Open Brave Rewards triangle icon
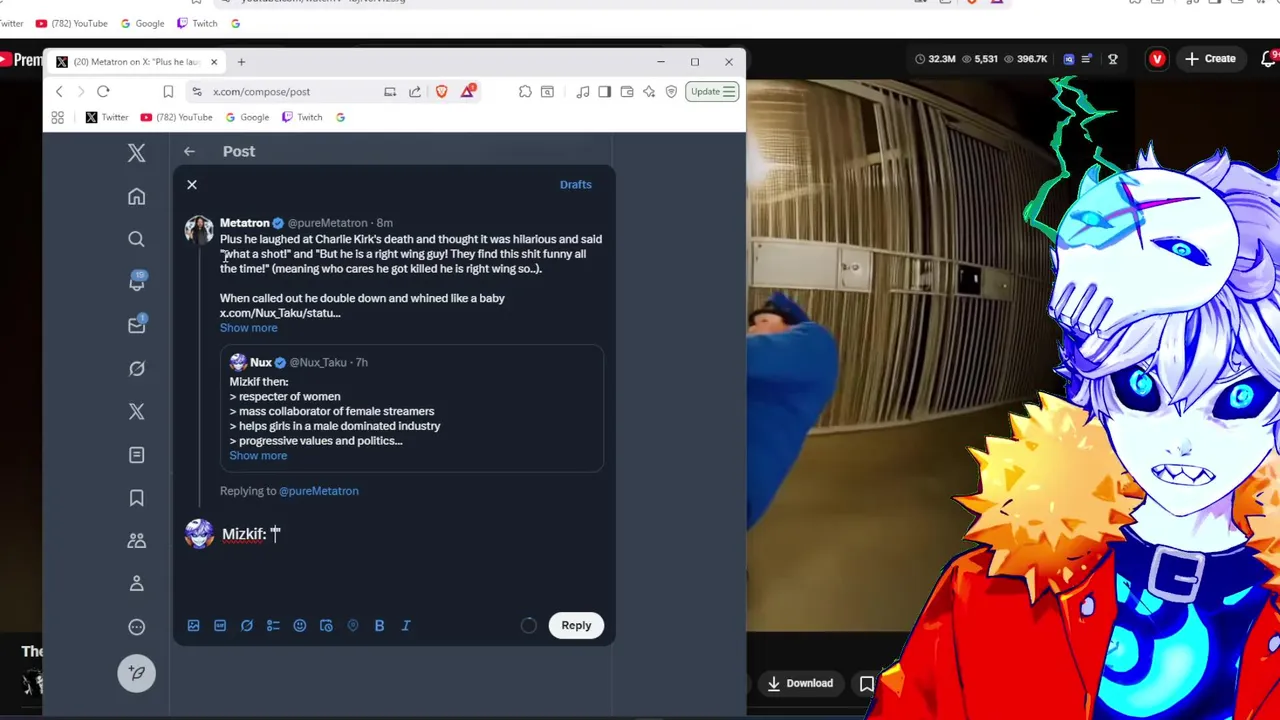This screenshot has width=1280, height=720. click(468, 92)
